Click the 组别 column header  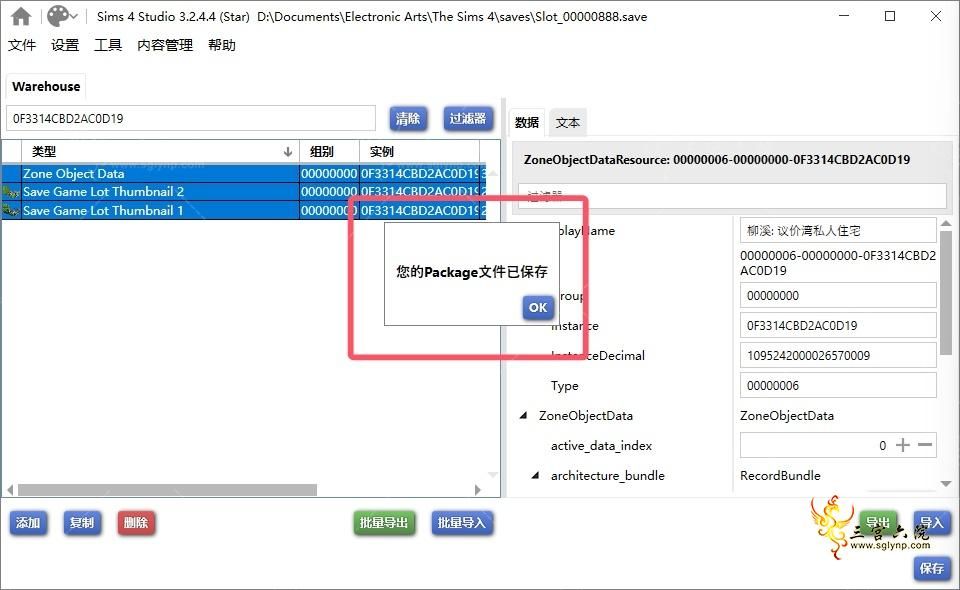click(329, 152)
